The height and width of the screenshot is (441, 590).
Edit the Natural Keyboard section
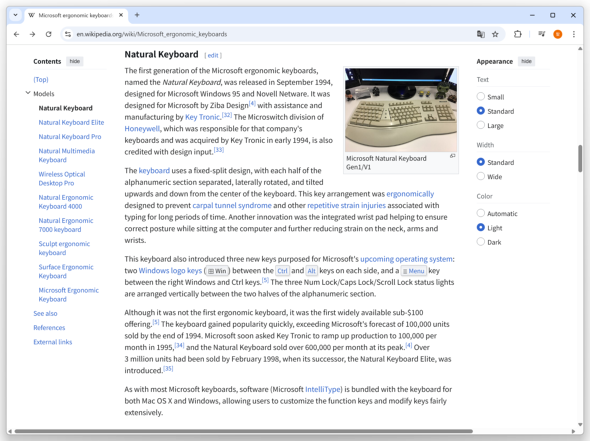click(213, 55)
